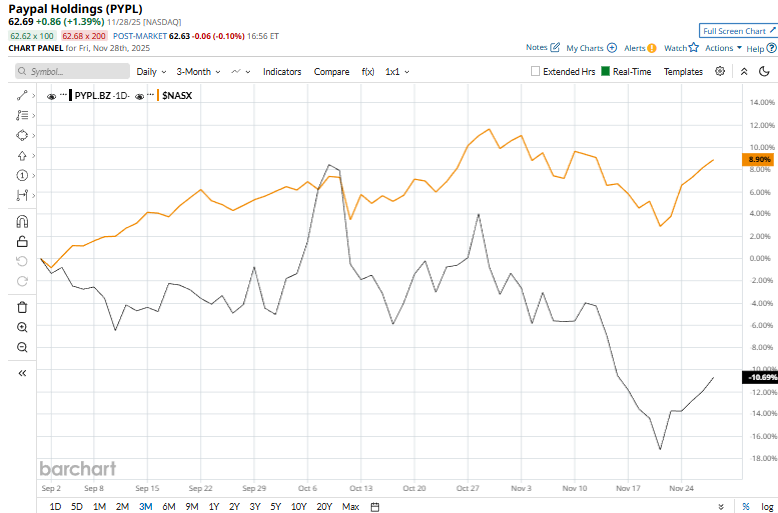The height and width of the screenshot is (513, 778).
Task: Open the Compare menu
Action: pos(331,71)
